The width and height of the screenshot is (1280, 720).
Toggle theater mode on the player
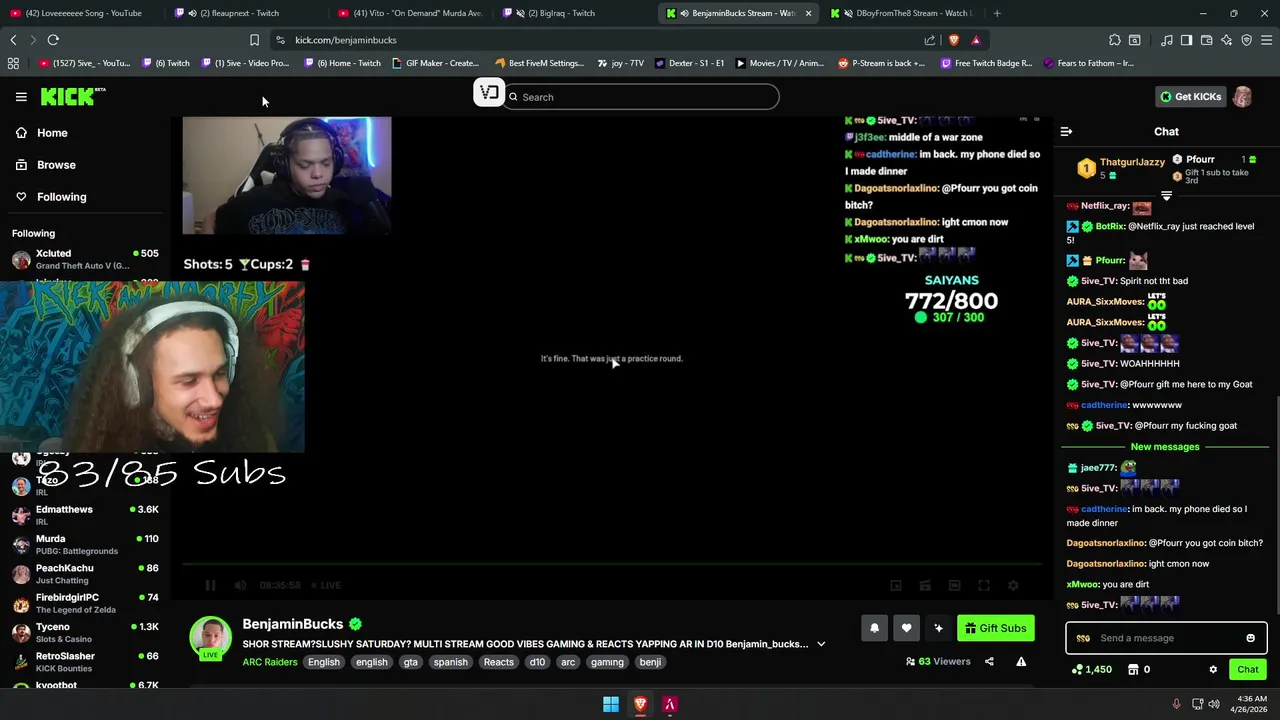pyautogui.click(x=954, y=585)
